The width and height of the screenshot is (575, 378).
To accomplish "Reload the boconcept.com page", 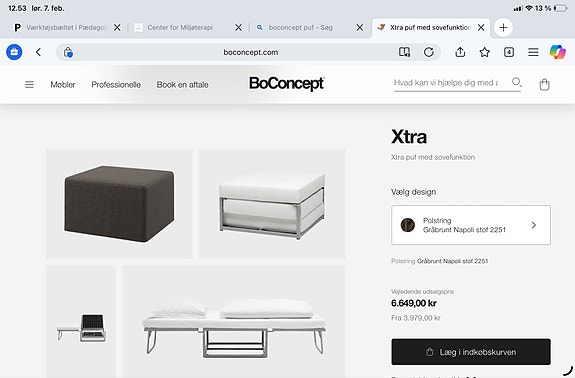I will click(429, 52).
